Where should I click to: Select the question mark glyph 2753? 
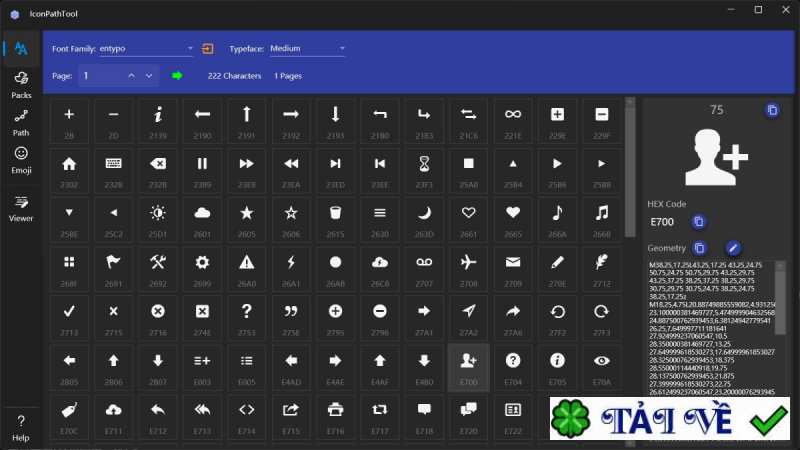click(x=246, y=318)
